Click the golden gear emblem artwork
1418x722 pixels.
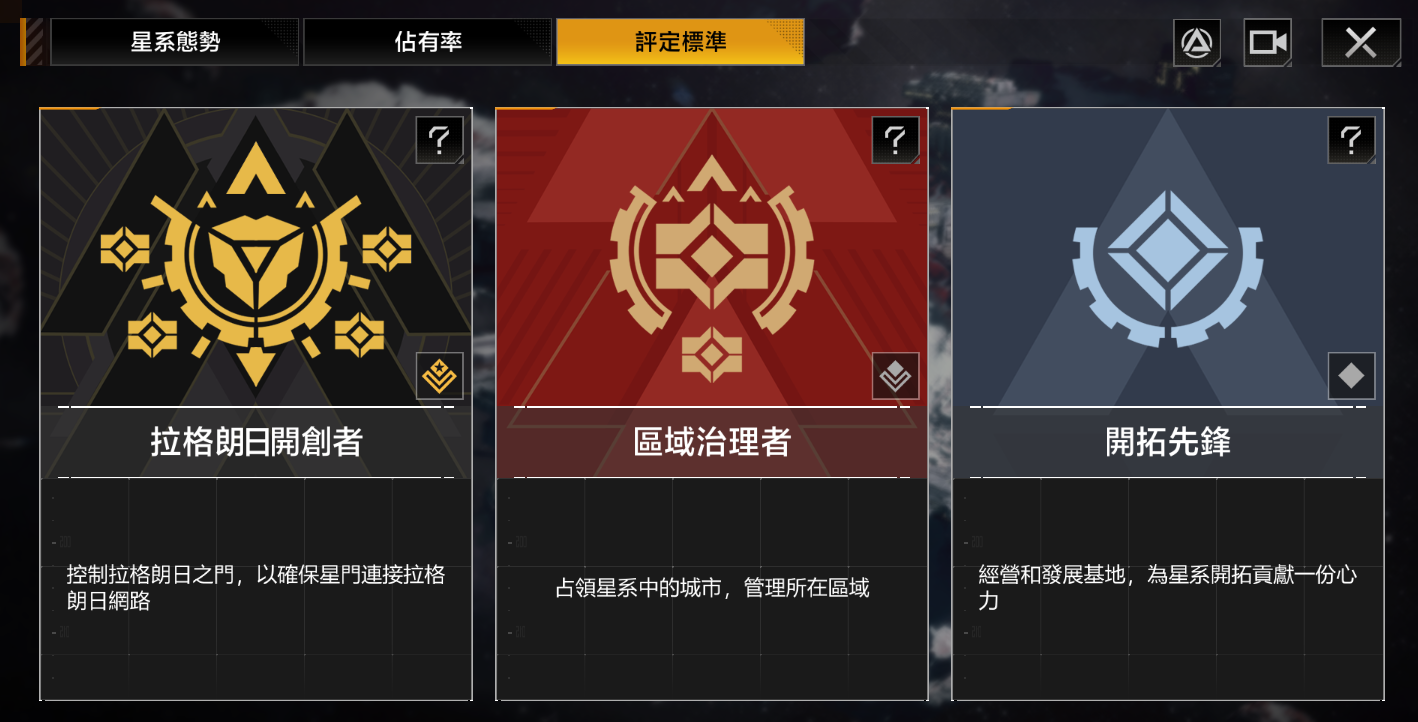click(256, 270)
